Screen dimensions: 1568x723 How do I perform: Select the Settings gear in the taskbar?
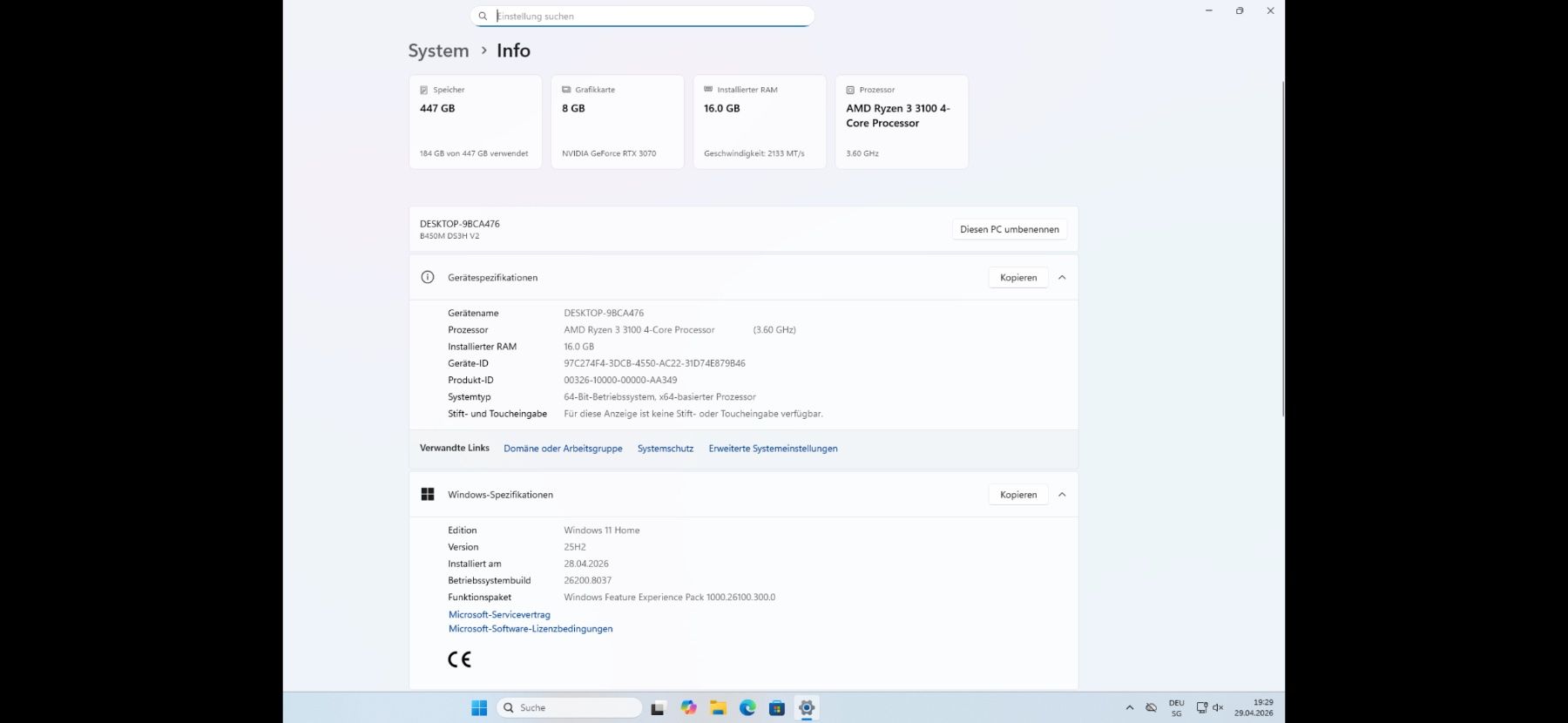pyautogui.click(x=807, y=708)
